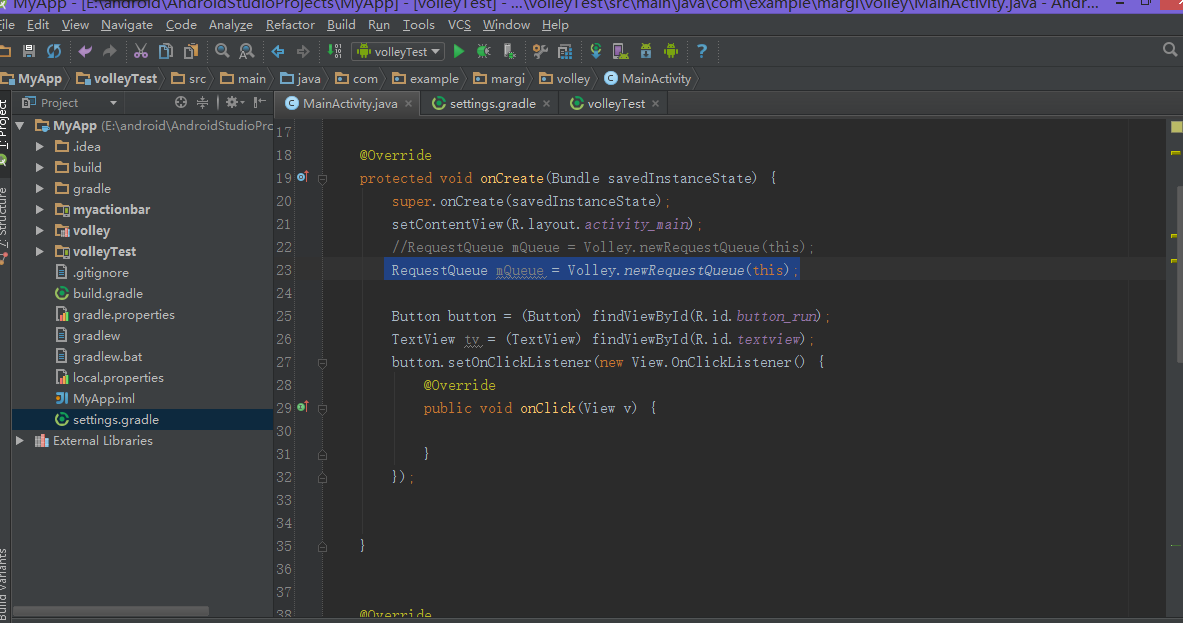Image resolution: width=1183 pixels, height=623 pixels.
Task: Click the override gutter marker at line 19
Action: [x=302, y=177]
